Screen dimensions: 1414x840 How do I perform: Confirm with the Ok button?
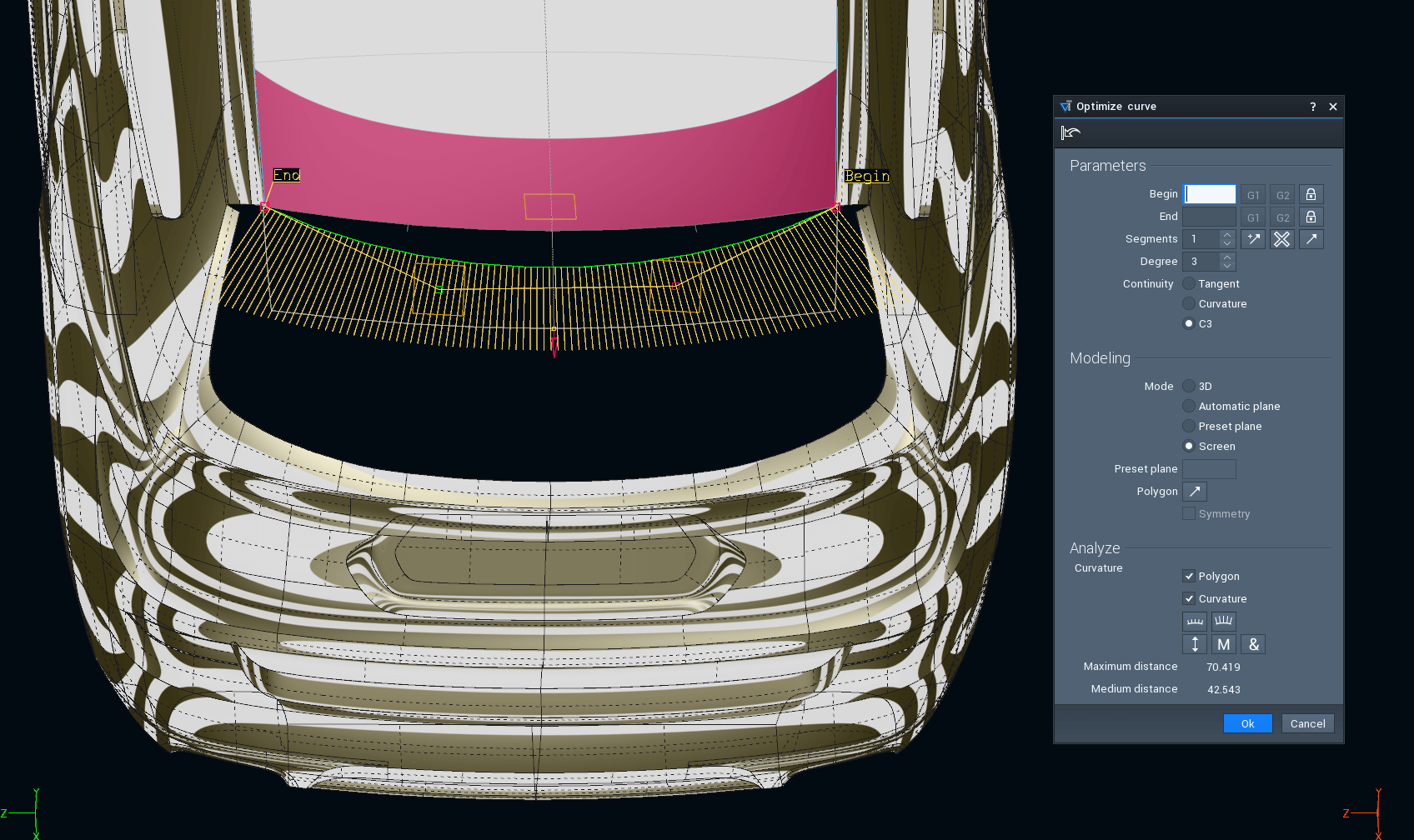tap(1247, 723)
